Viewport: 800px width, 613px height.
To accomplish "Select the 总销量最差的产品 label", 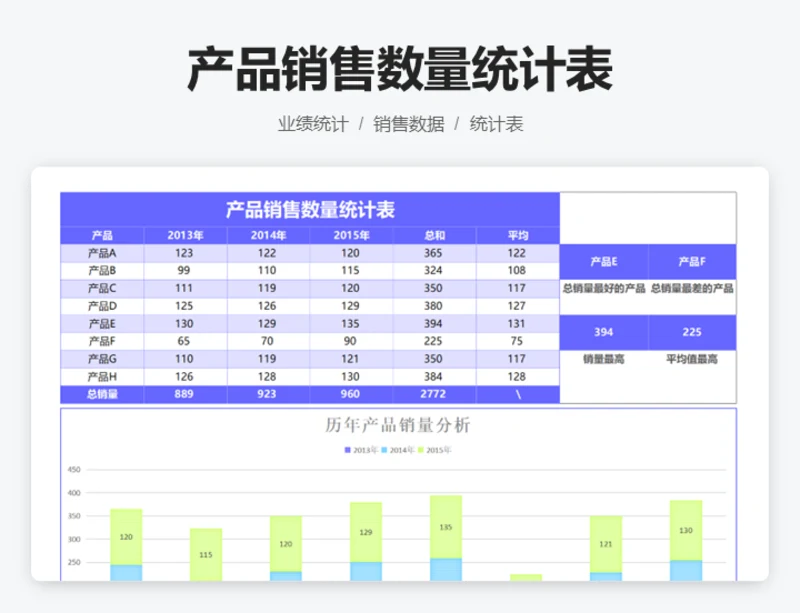I will tap(692, 288).
